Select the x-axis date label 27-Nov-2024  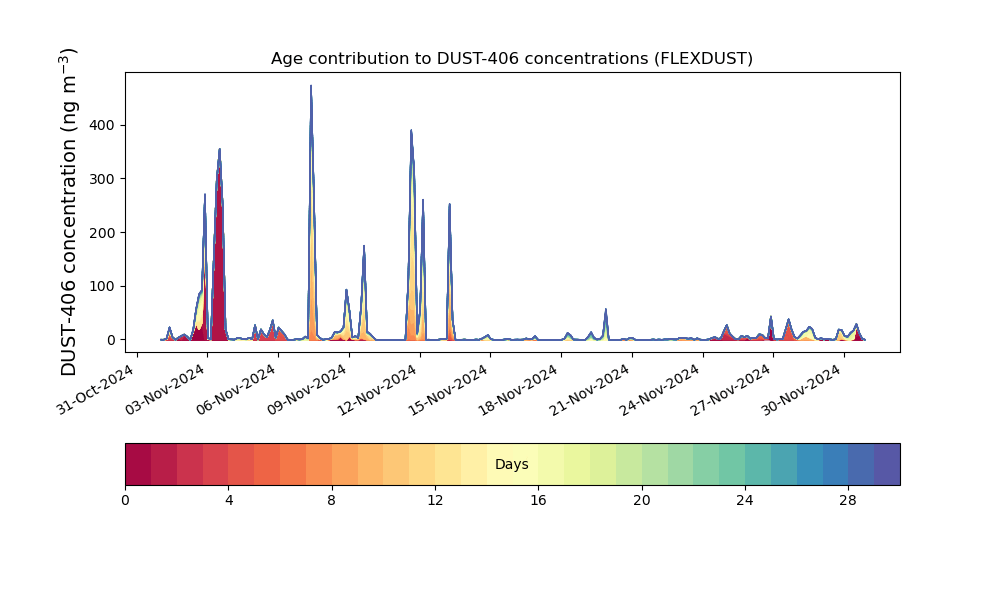733,389
